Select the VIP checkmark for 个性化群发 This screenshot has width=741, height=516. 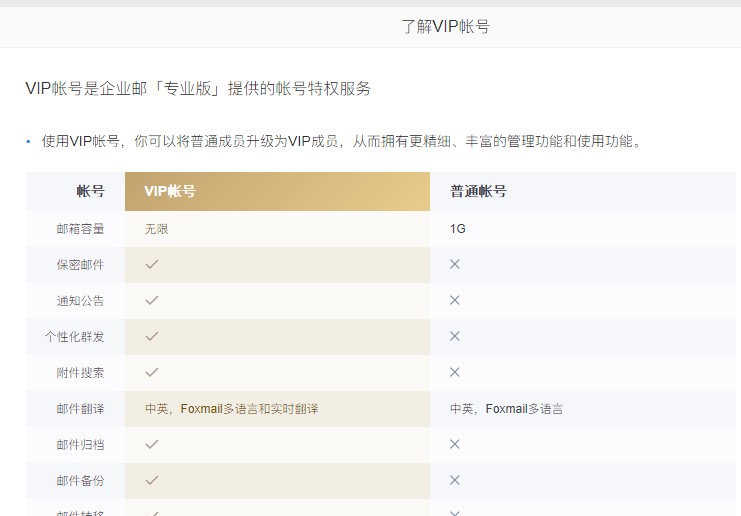point(152,336)
